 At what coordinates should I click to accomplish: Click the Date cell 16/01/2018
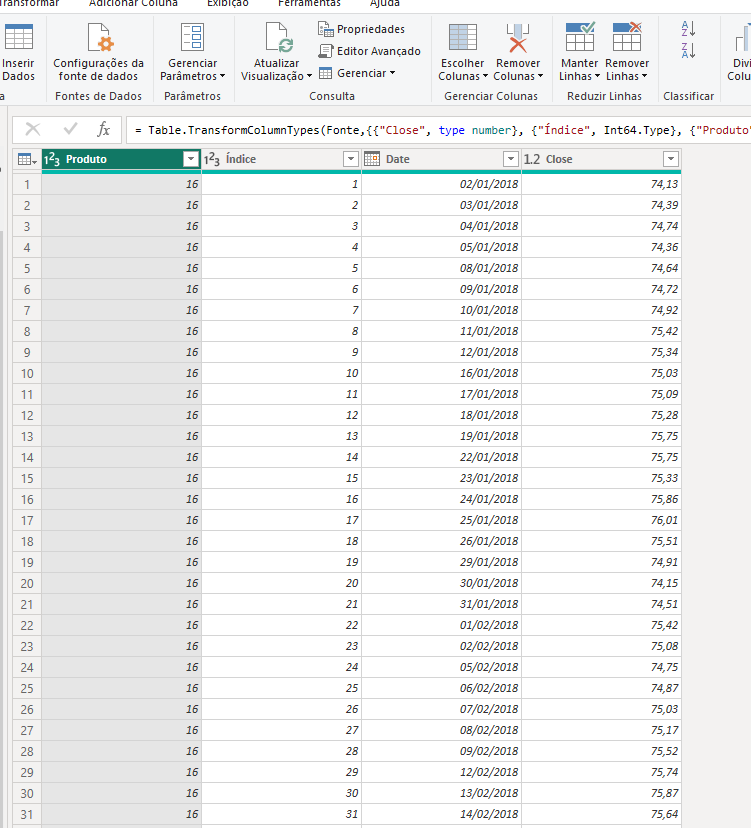[442, 373]
